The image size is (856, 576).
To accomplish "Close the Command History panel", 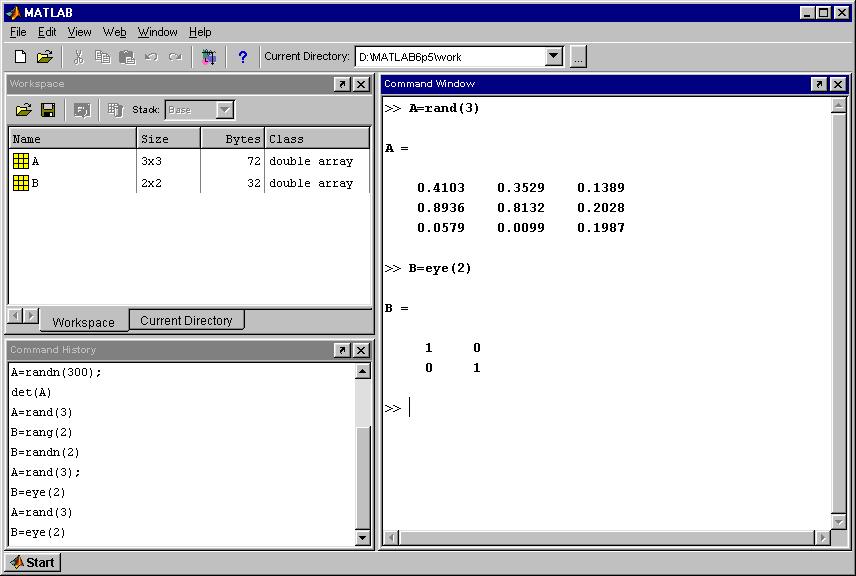I will tap(361, 350).
